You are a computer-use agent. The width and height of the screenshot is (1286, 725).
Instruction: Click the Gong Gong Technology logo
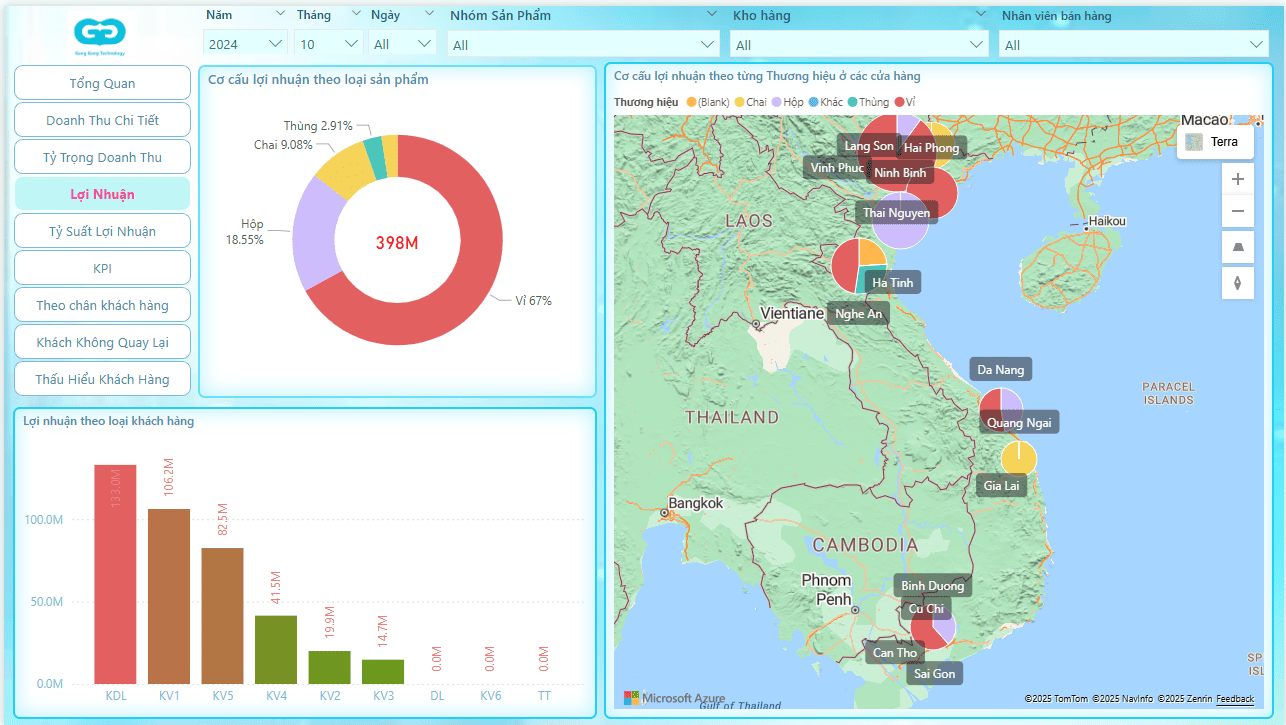(x=99, y=37)
